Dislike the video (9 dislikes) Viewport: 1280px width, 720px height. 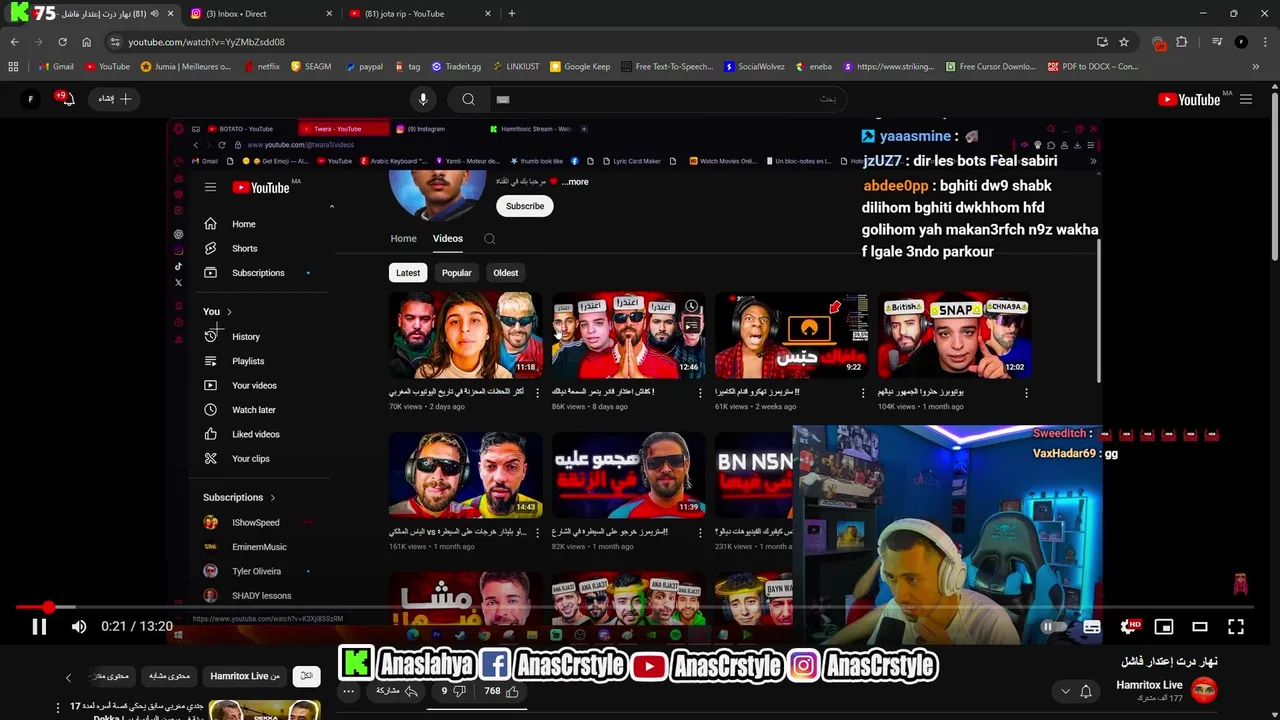point(453,691)
